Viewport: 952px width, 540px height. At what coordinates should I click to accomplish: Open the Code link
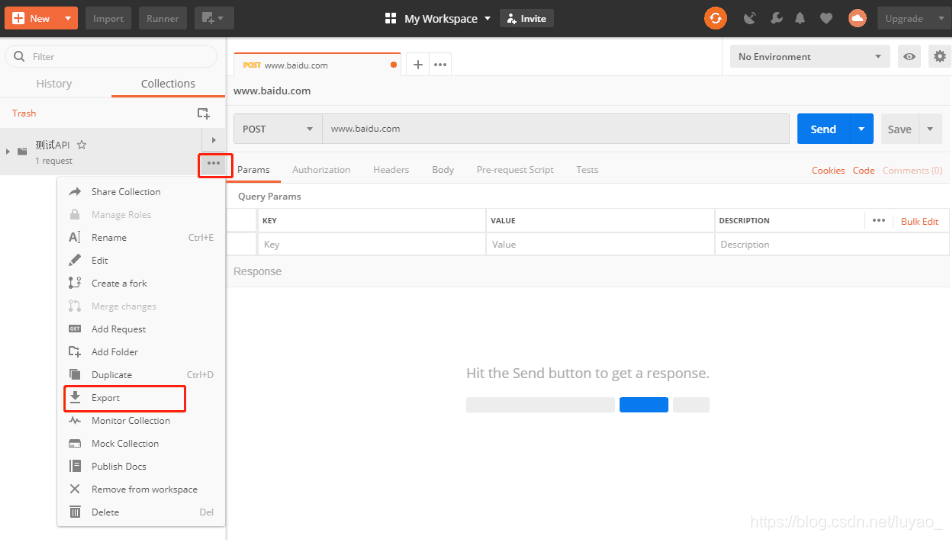pyautogui.click(x=863, y=171)
